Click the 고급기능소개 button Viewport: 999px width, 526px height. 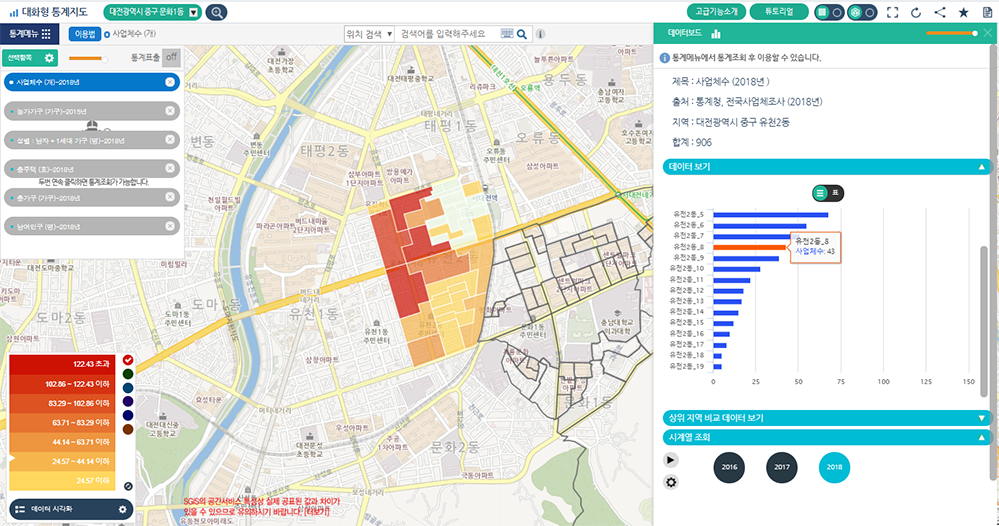[x=717, y=12]
